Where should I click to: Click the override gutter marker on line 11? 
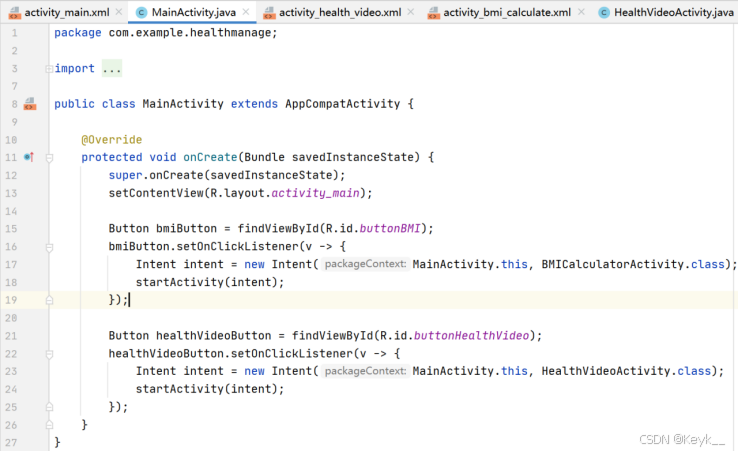pyautogui.click(x=29, y=157)
